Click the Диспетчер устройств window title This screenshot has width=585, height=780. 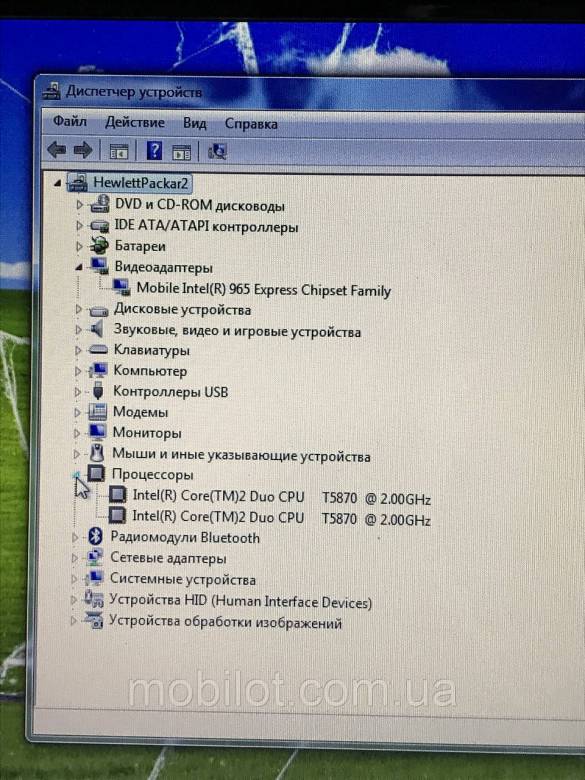tap(134, 92)
